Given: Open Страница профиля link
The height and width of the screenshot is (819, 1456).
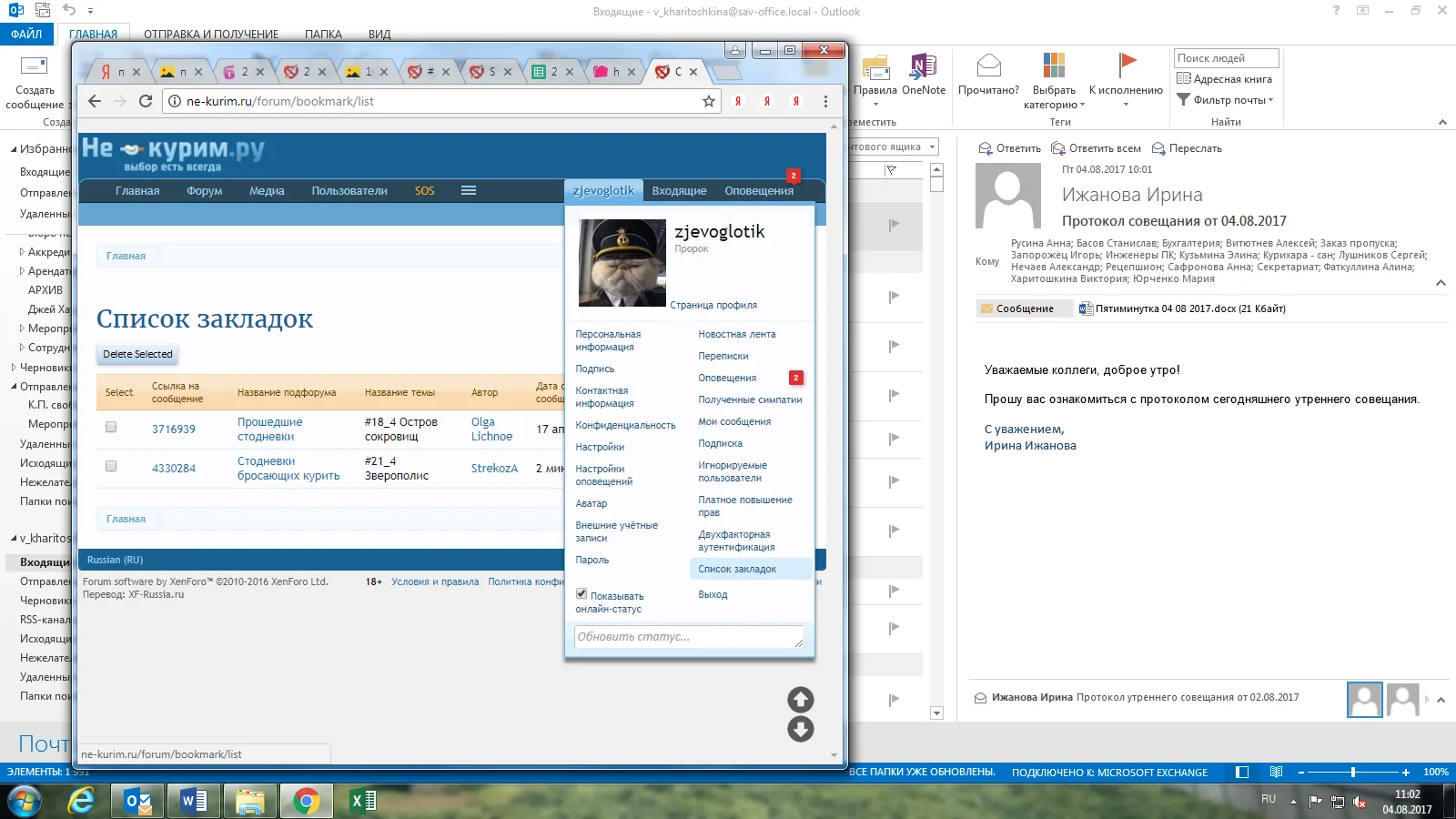Looking at the screenshot, I should 713,305.
